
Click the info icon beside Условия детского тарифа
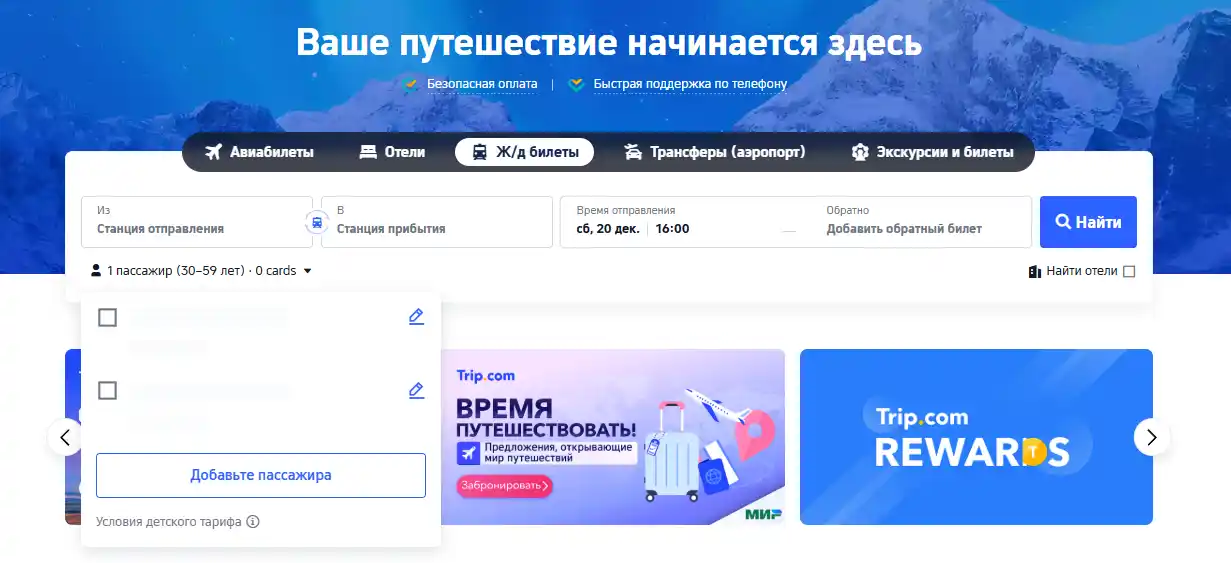click(x=253, y=522)
